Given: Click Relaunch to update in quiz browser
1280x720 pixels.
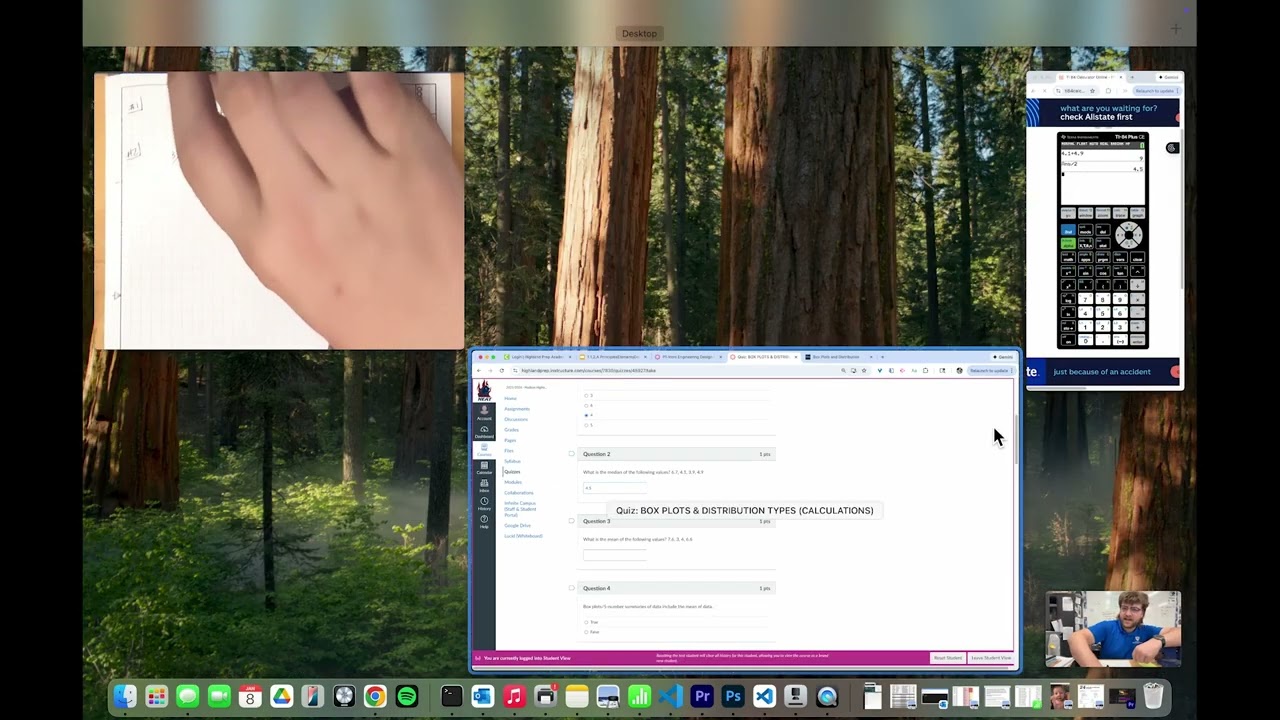Looking at the screenshot, I should [990, 370].
